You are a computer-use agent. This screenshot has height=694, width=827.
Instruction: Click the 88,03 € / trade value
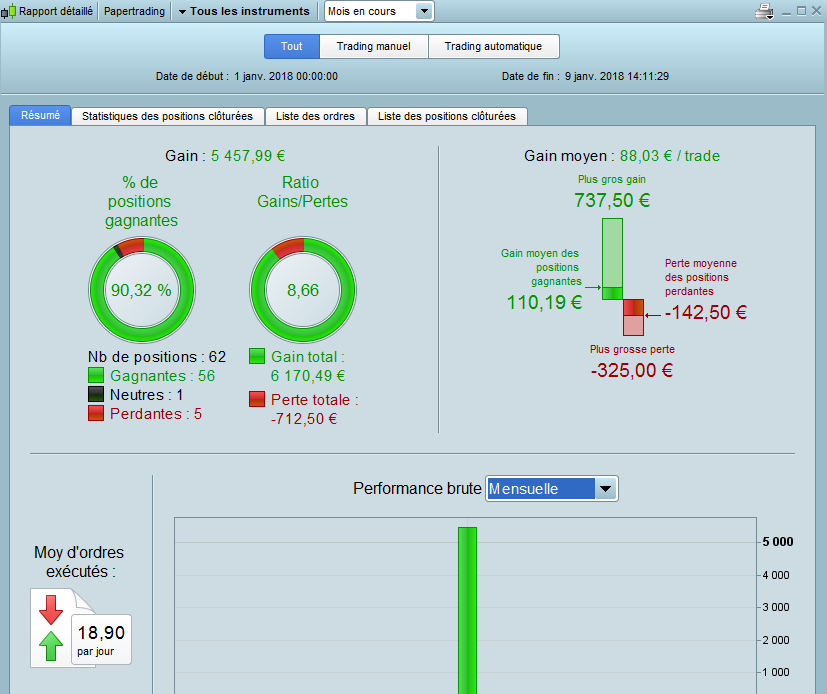coord(670,156)
